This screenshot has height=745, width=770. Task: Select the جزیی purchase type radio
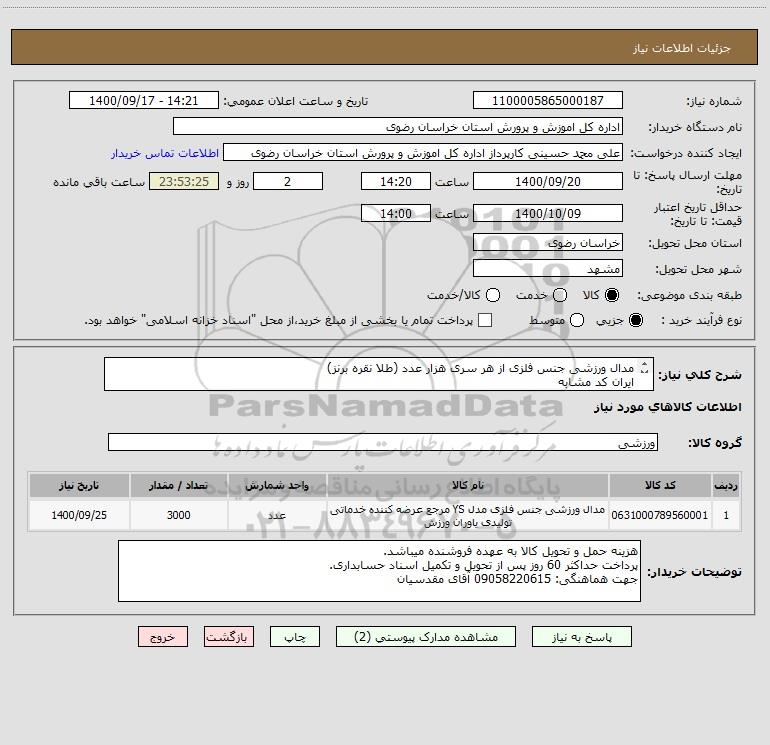pyautogui.click(x=635, y=320)
